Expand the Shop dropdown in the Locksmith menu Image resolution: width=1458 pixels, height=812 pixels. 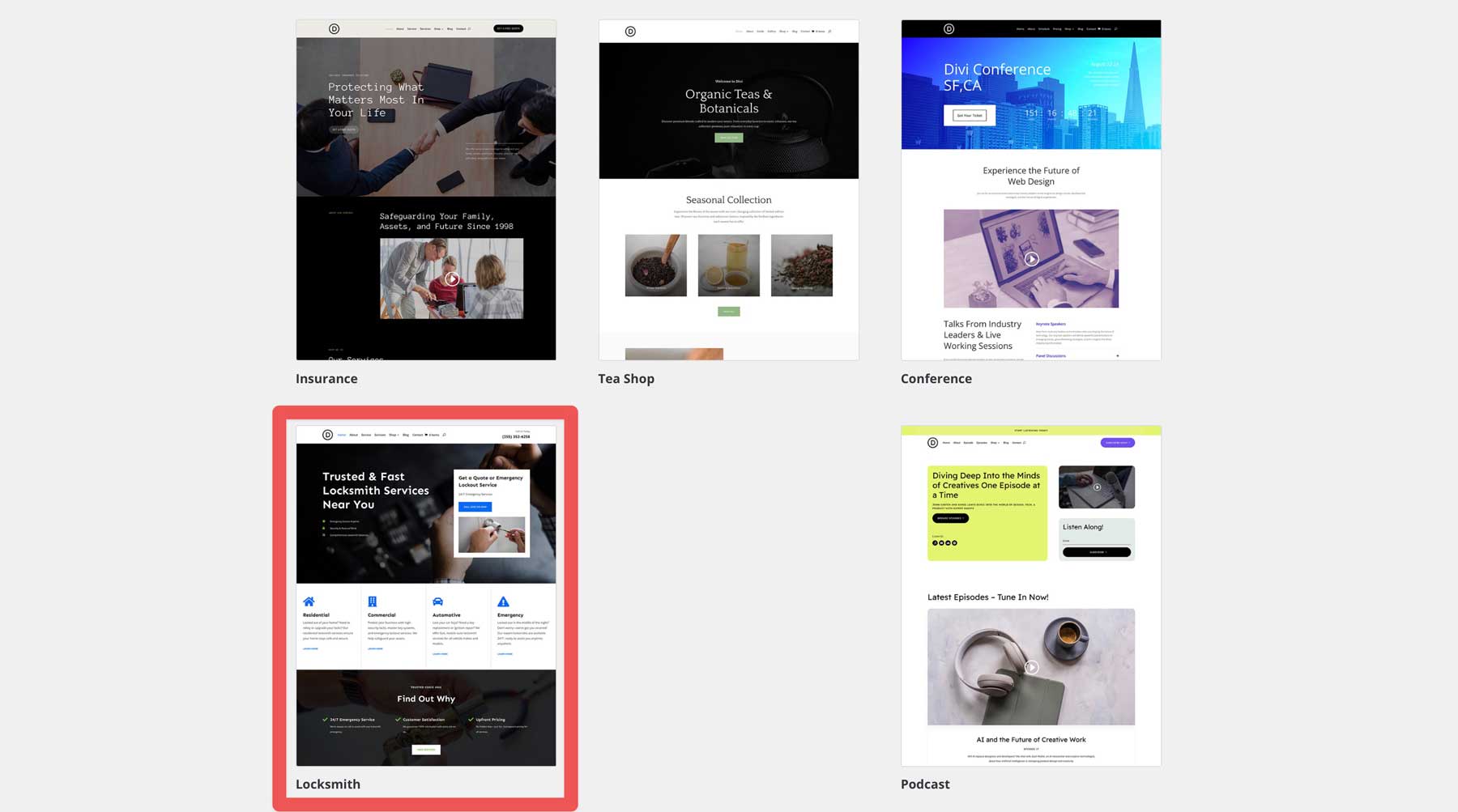[394, 435]
